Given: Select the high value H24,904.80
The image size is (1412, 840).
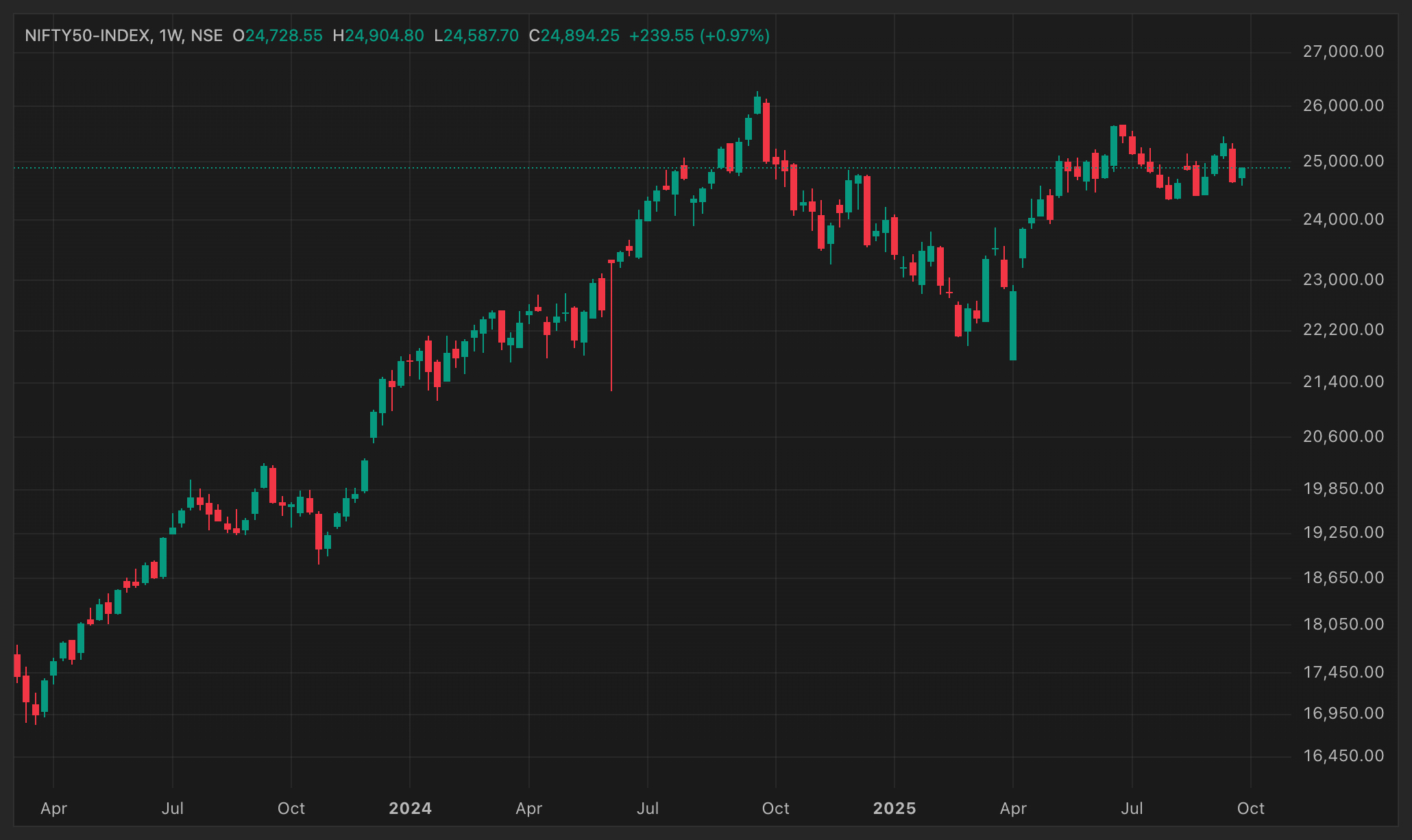Looking at the screenshot, I should coord(378,36).
